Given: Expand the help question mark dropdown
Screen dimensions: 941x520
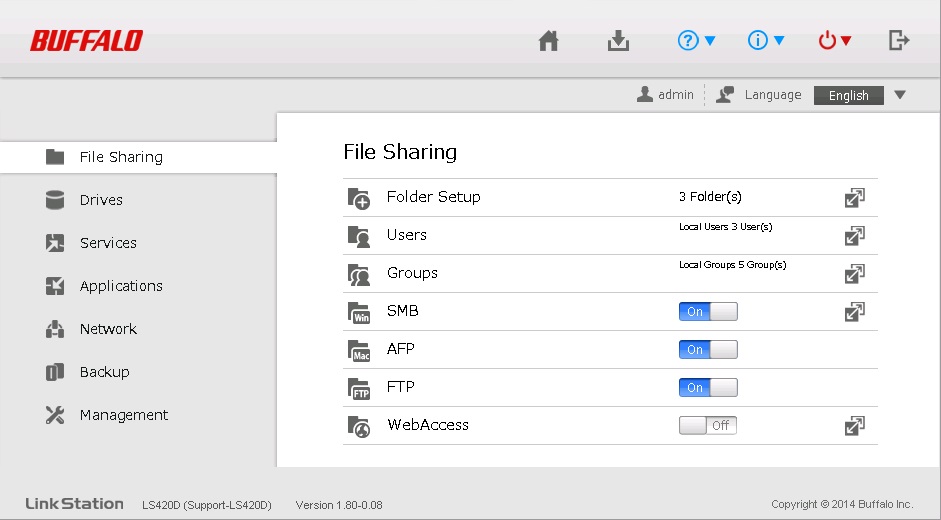Looking at the screenshot, I should coord(697,41).
